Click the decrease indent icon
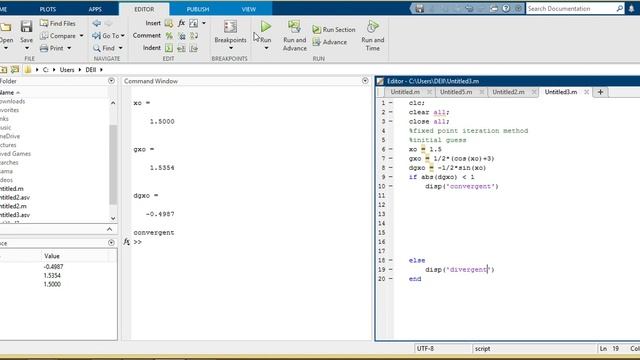The width and height of the screenshot is (640, 360). coord(194,48)
